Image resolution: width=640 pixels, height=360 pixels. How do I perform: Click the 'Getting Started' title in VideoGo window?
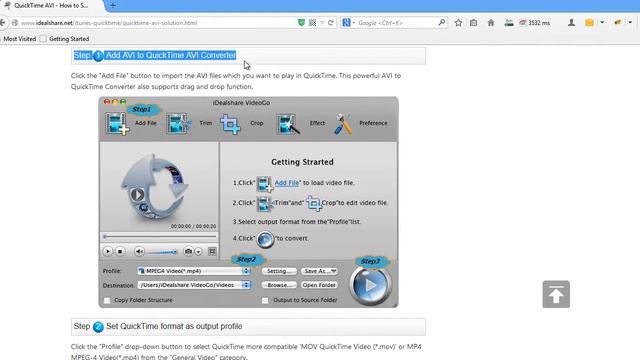point(302,162)
